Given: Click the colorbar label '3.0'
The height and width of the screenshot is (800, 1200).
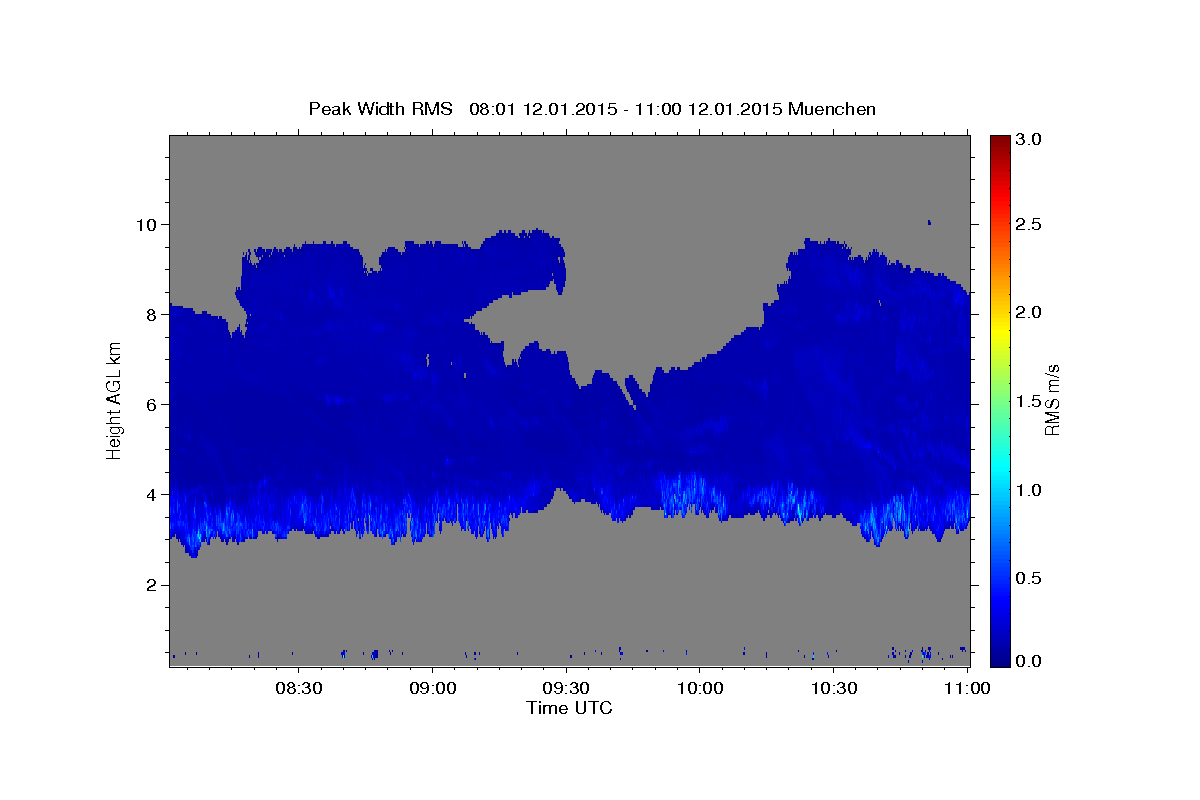Looking at the screenshot, I should click(1030, 140).
